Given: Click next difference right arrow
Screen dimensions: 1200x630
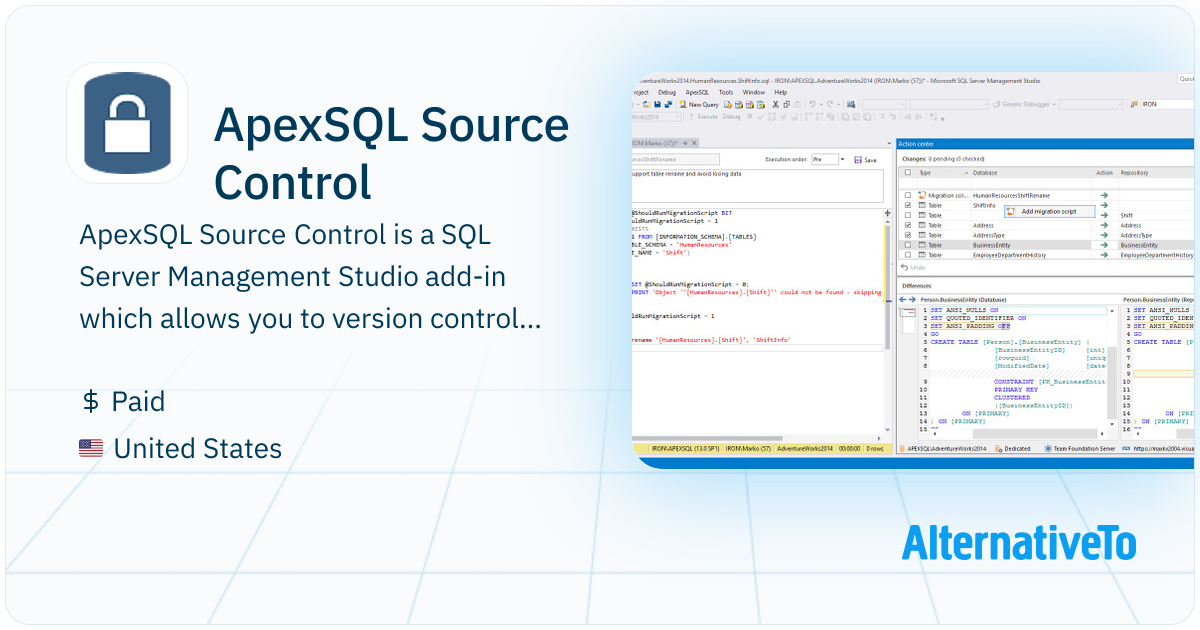Looking at the screenshot, I should pos(912,299).
